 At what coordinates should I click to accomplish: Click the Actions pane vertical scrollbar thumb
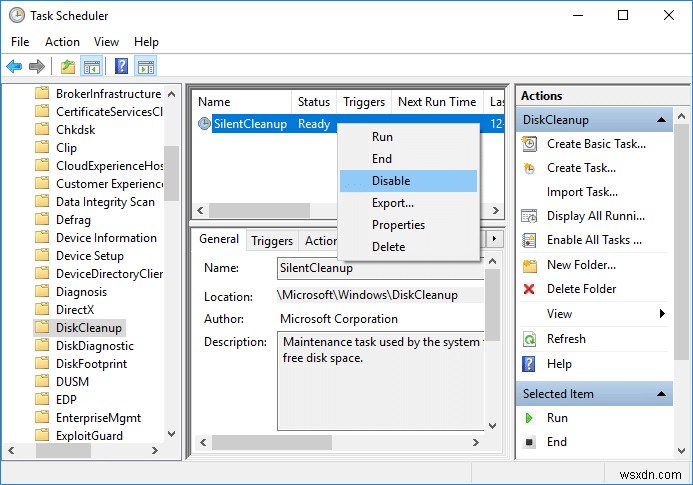[x=682, y=242]
